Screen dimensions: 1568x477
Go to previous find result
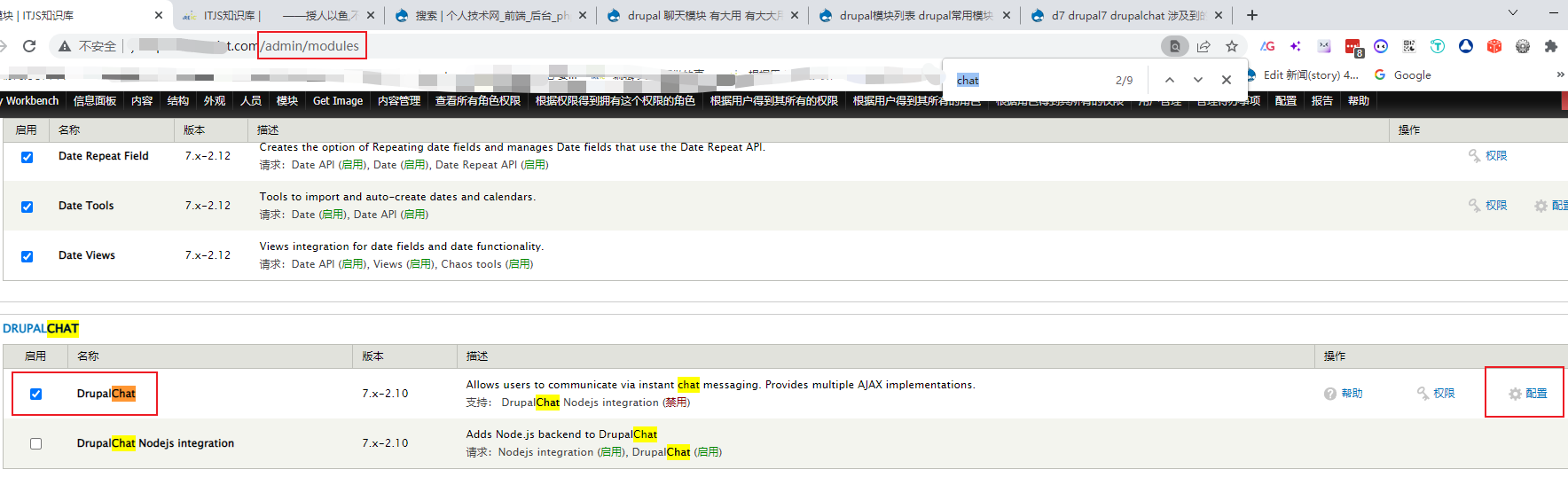click(1170, 80)
